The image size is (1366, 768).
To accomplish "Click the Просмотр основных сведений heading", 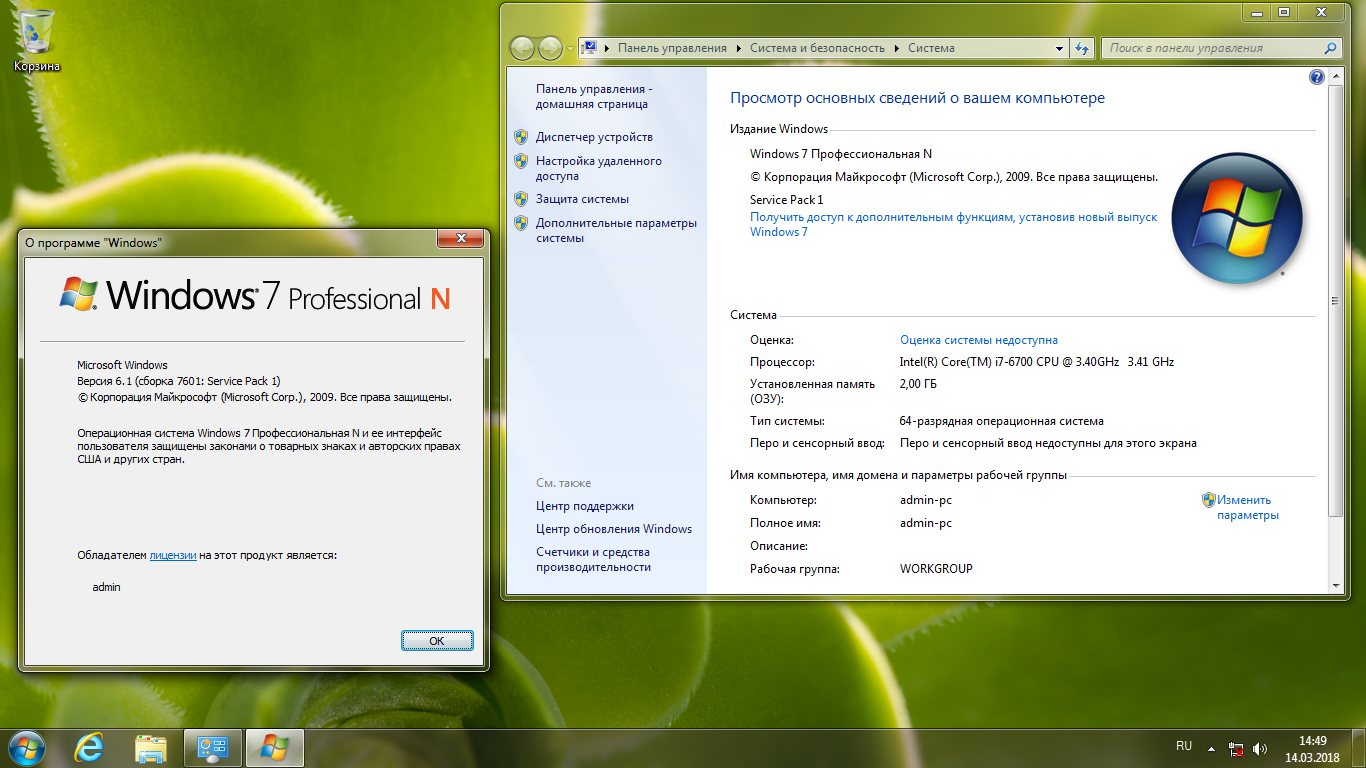I will click(x=917, y=98).
